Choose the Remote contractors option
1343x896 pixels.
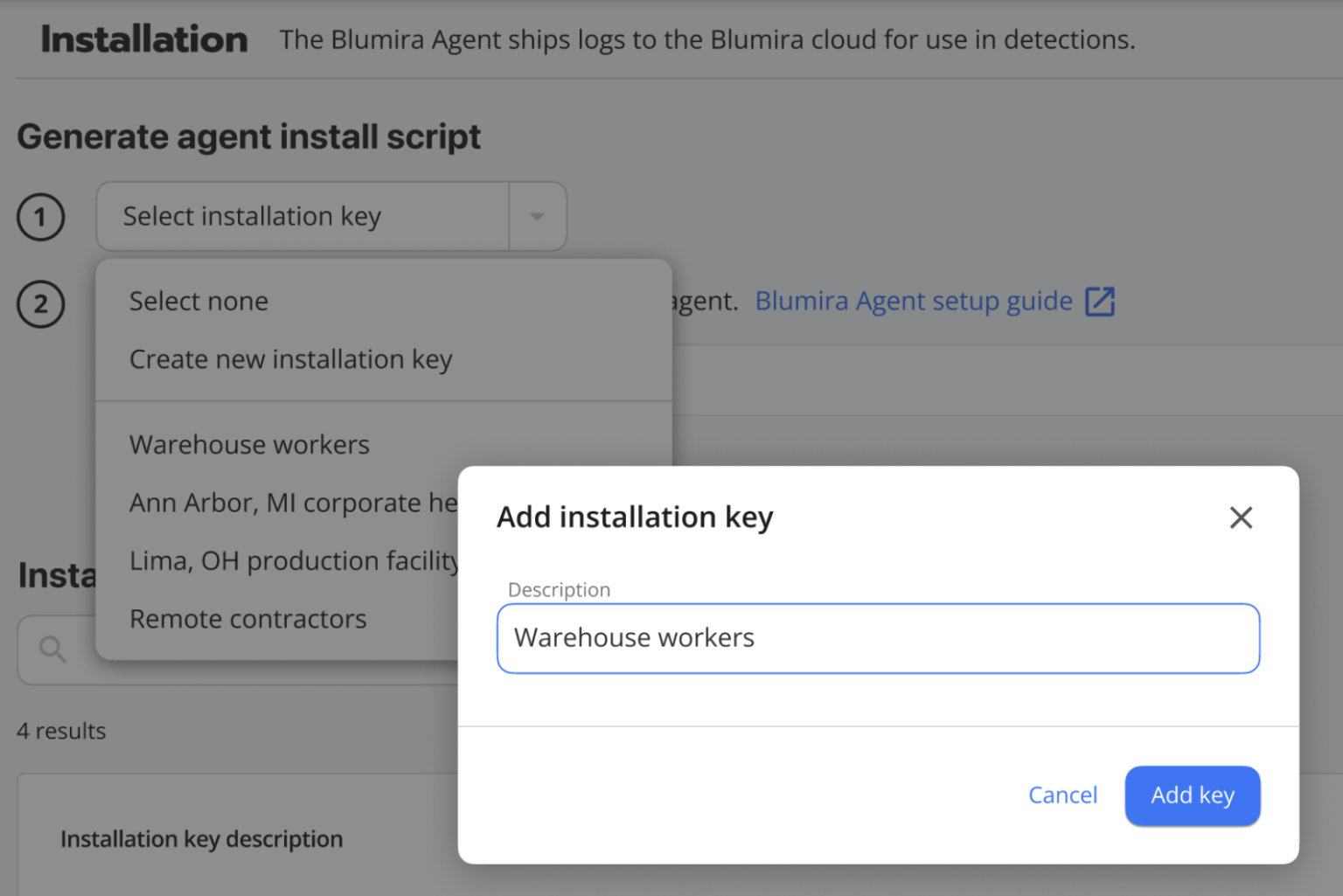pyautogui.click(x=247, y=618)
